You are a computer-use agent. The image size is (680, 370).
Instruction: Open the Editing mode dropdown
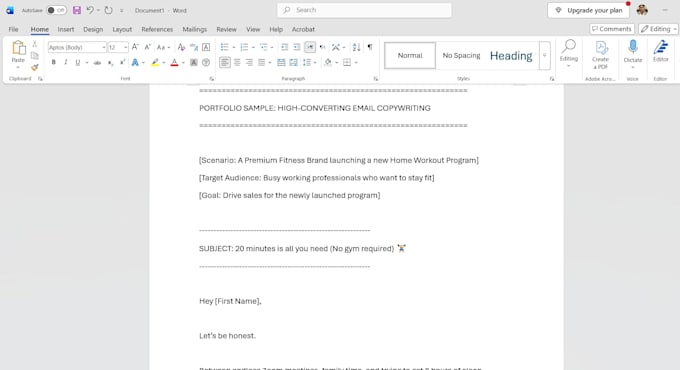(658, 29)
